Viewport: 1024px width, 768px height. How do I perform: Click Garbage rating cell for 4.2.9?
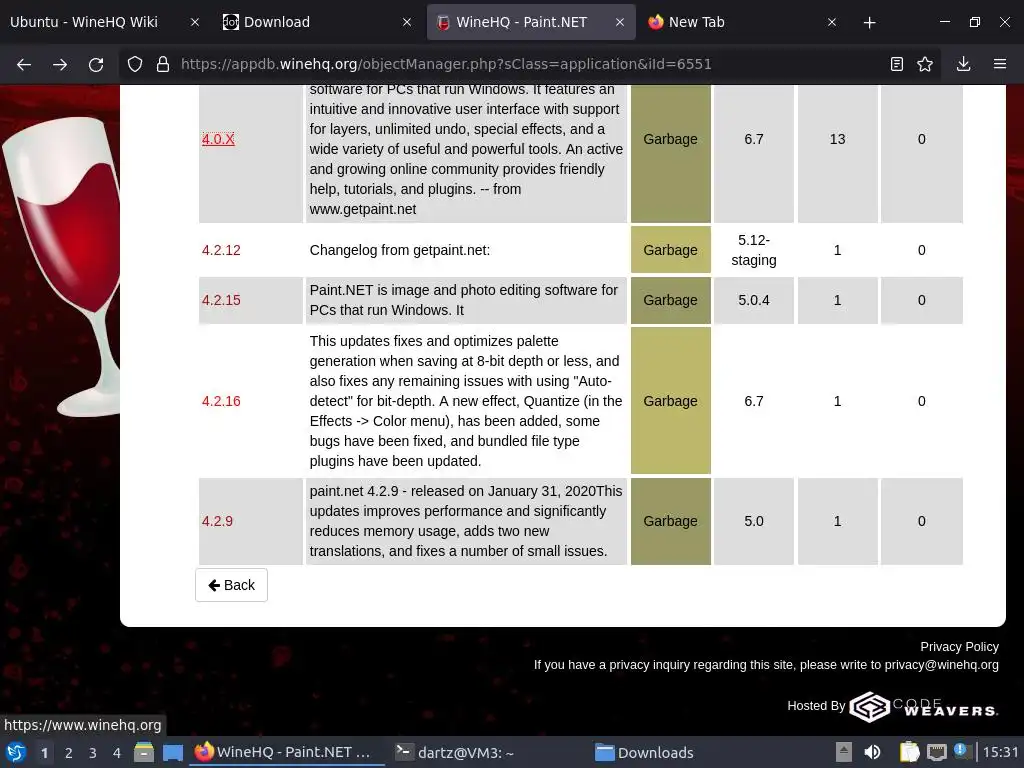671,521
